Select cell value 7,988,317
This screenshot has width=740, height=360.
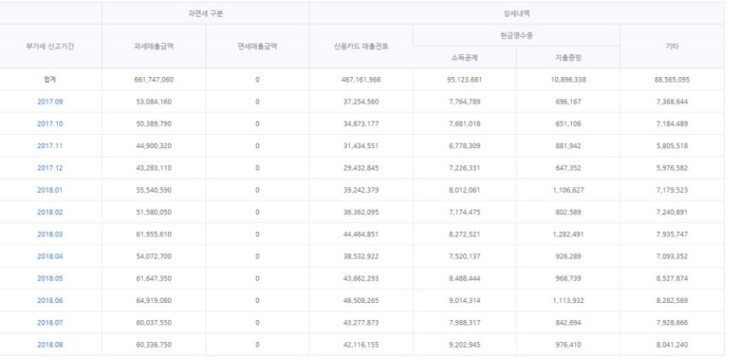(x=464, y=323)
